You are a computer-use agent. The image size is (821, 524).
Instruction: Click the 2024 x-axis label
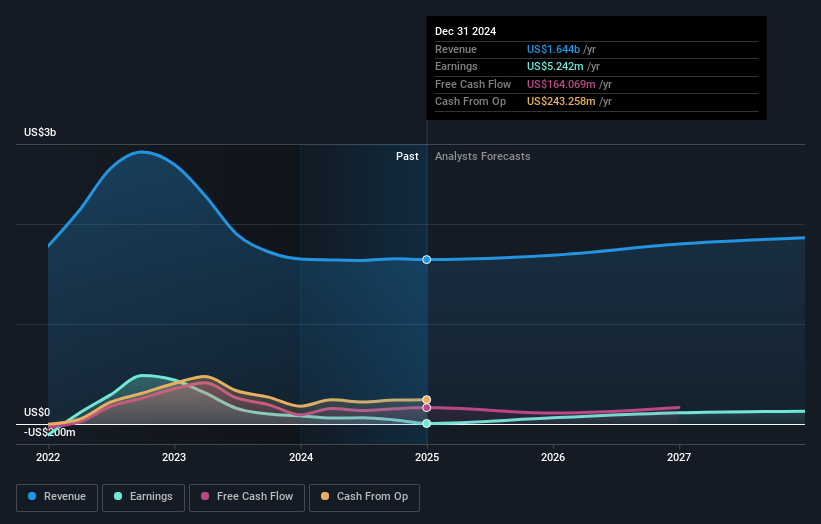coord(301,458)
